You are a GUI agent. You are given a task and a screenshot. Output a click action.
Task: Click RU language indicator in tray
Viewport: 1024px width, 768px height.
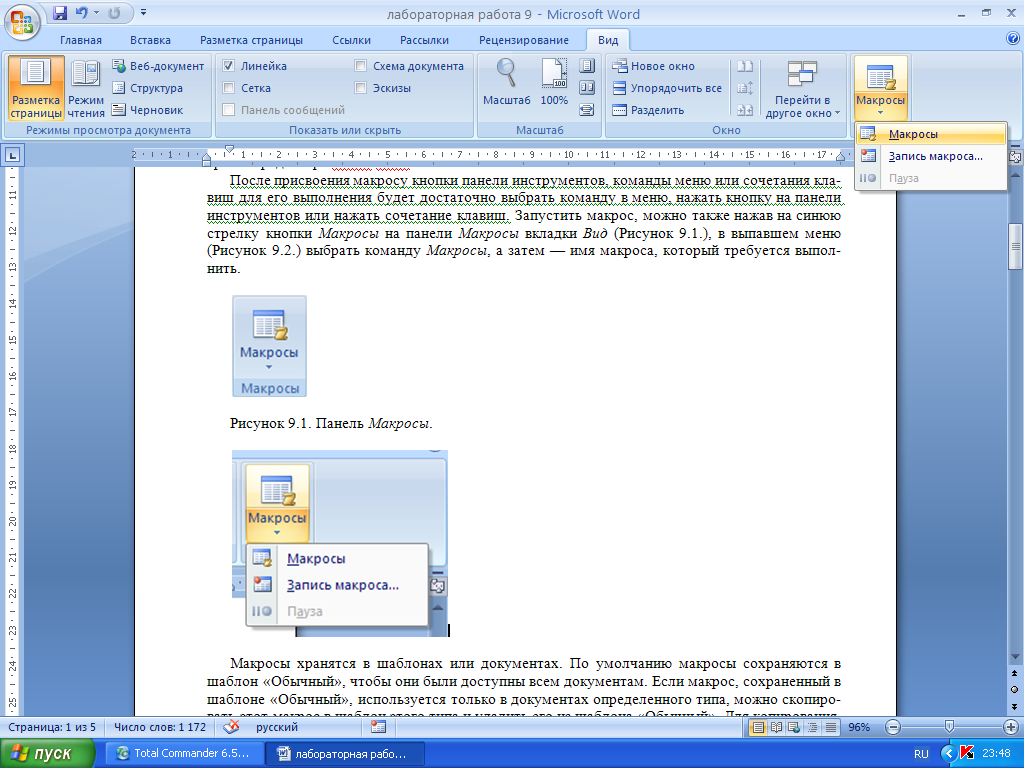click(x=921, y=754)
